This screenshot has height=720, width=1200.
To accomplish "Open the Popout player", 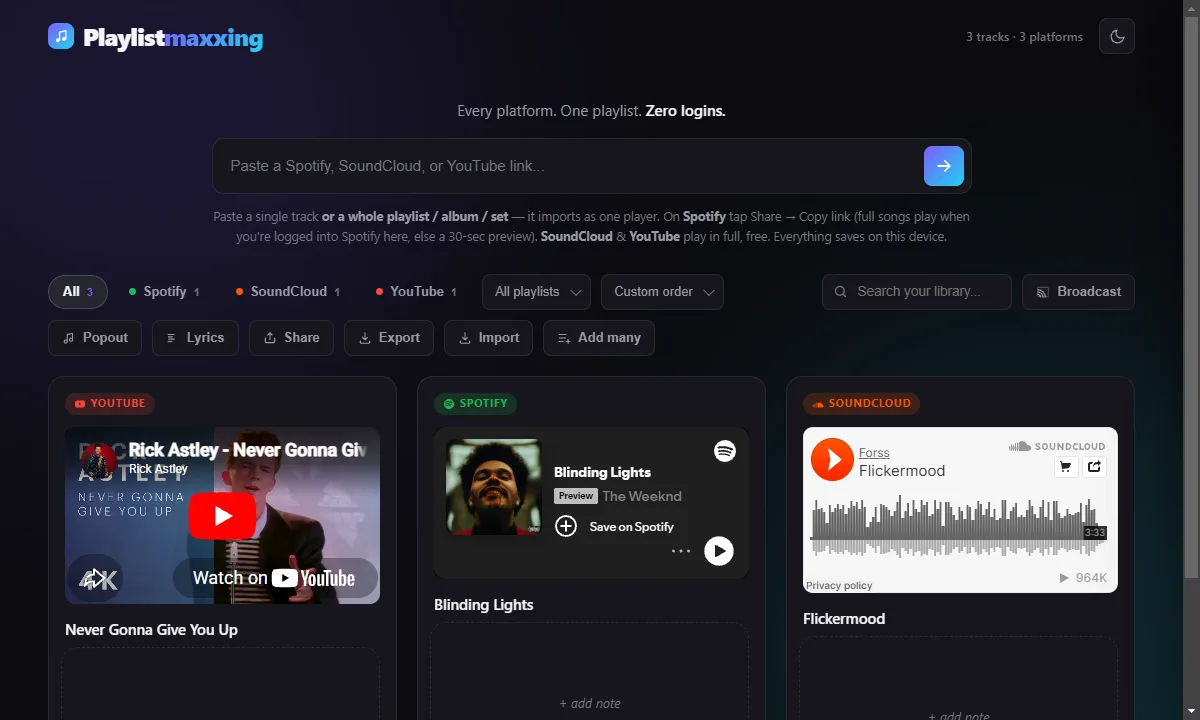I will tap(95, 338).
